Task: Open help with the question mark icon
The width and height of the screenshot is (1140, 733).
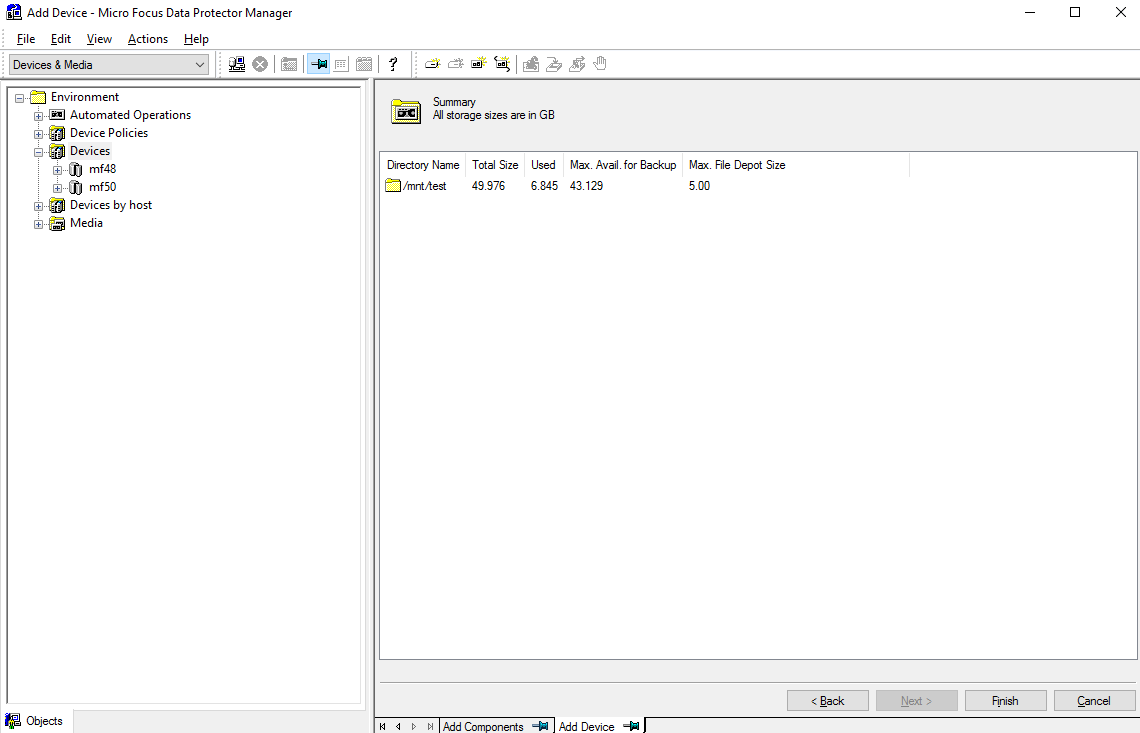Action: pos(393,64)
